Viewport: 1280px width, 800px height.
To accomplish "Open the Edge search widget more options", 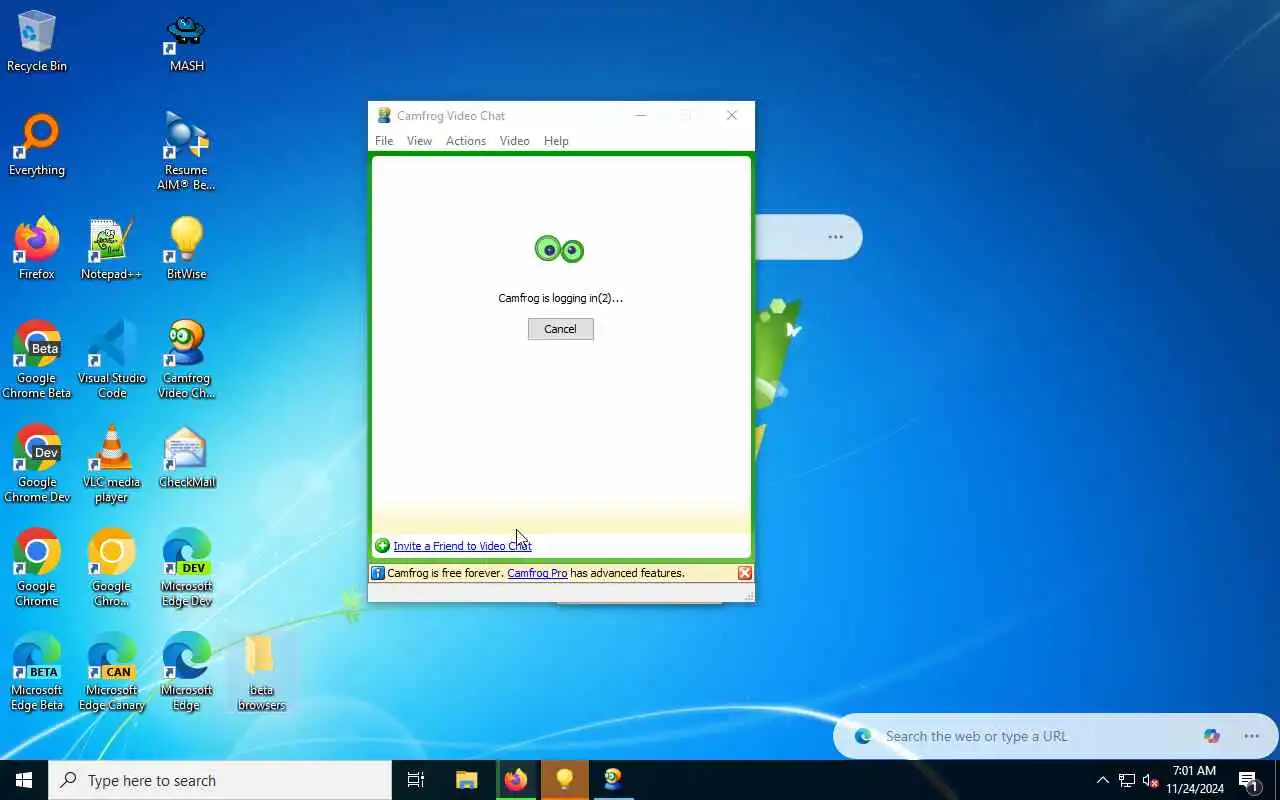I will coord(1251,736).
